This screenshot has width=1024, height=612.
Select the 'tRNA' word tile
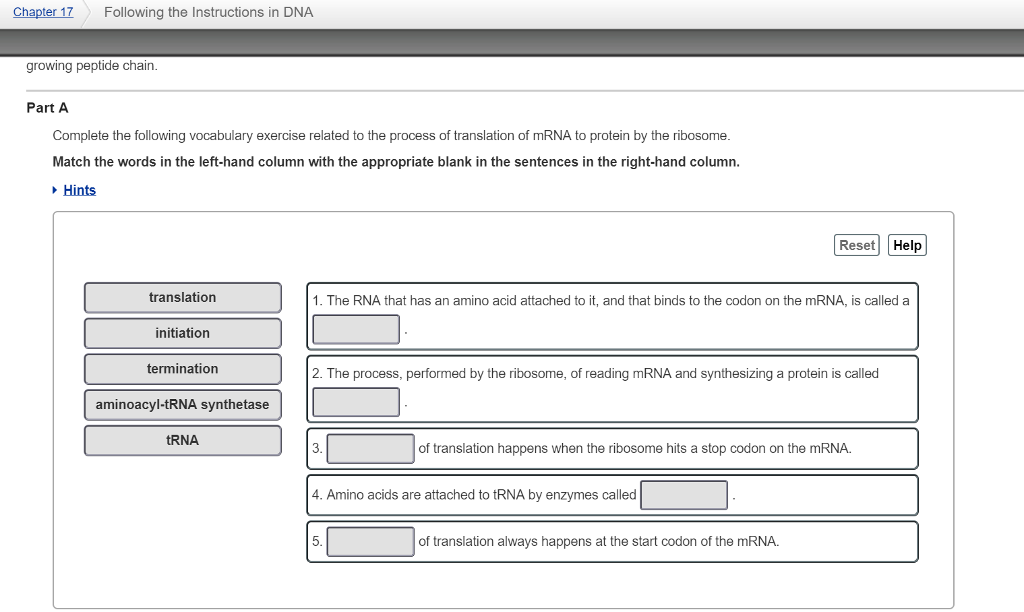tap(183, 440)
